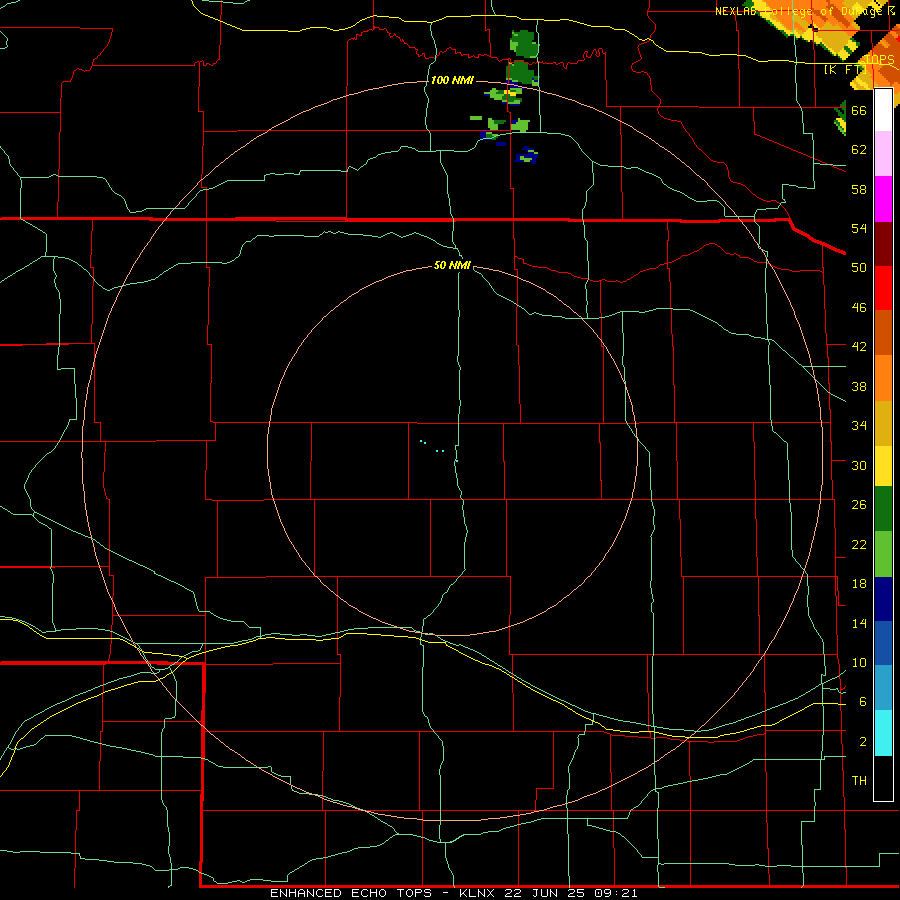Click the '46' legend value
Screen dimensions: 900x900
click(859, 308)
